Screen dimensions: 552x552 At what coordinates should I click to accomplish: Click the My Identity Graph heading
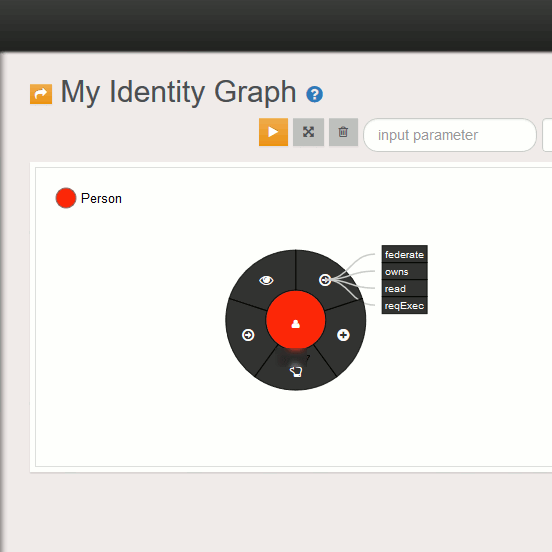point(178,92)
